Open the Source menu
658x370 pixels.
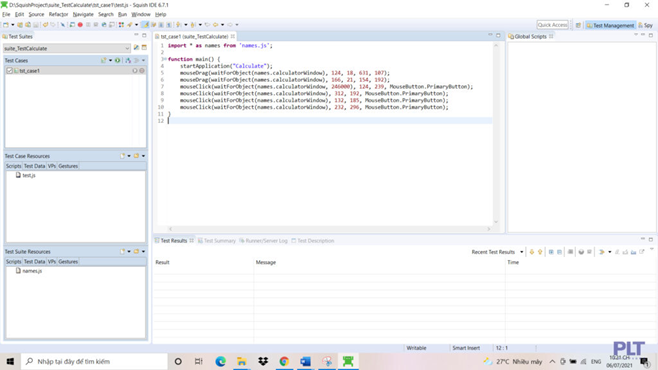tap(36, 14)
